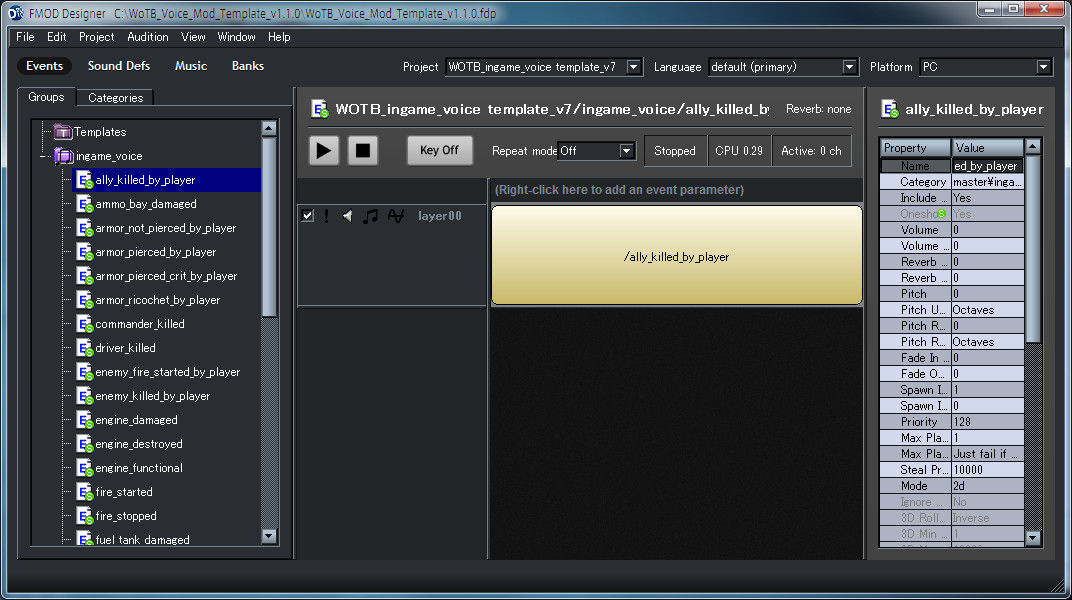Click the ally_killed_by_player event icon
The width and height of the screenshot is (1072, 600).
pos(85,180)
